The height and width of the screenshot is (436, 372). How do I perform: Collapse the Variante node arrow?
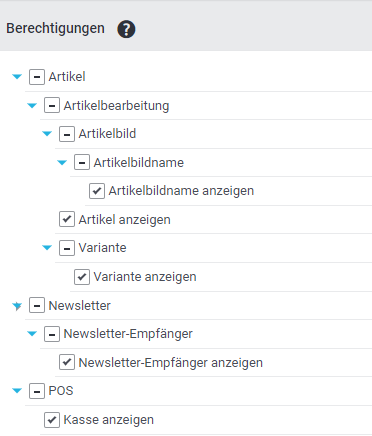(x=47, y=248)
